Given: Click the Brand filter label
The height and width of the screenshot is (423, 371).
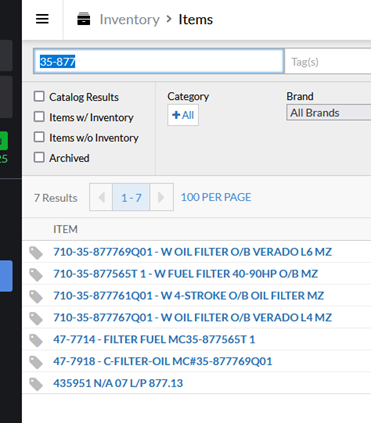Looking at the screenshot, I should tap(300, 96).
